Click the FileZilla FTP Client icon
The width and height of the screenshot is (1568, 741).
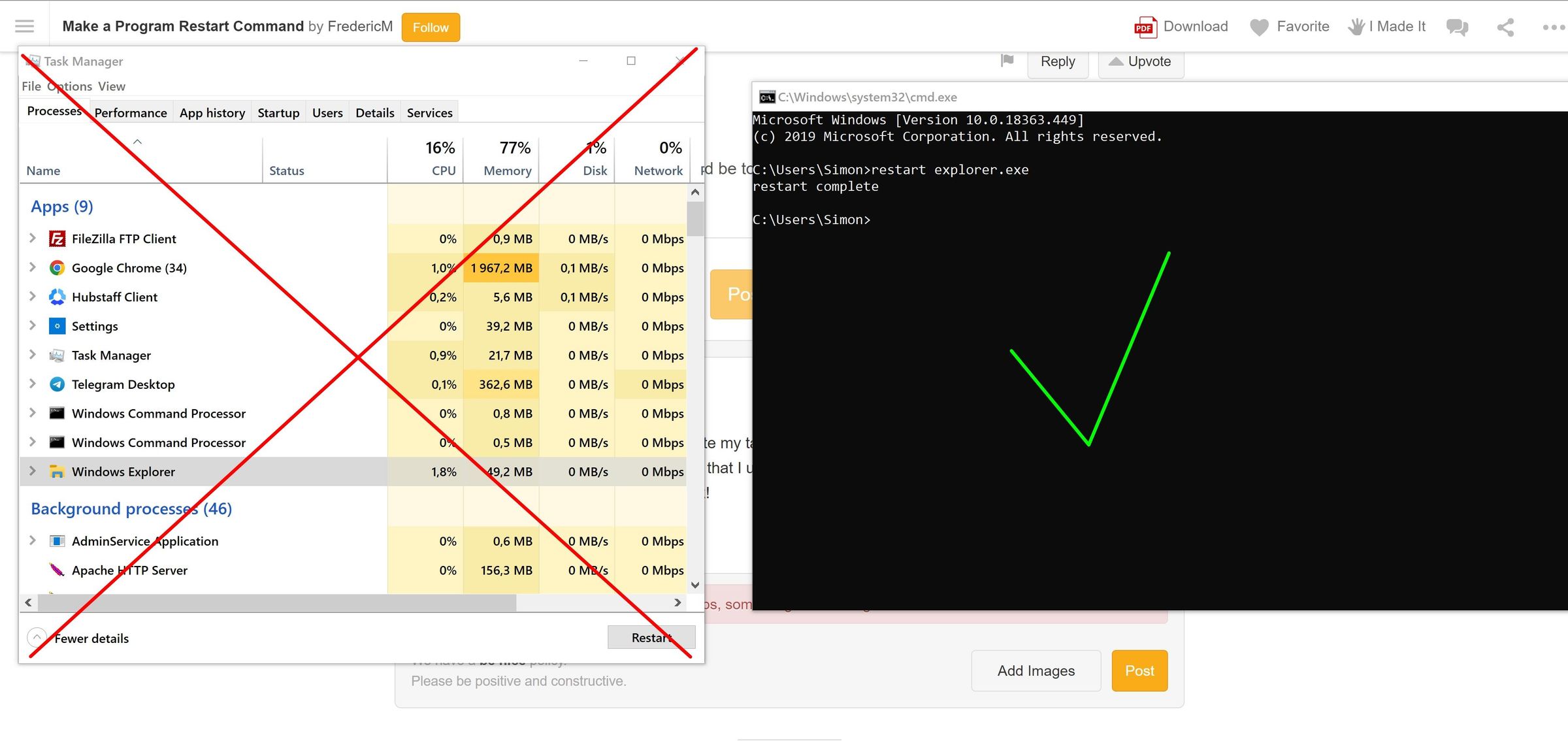57,238
